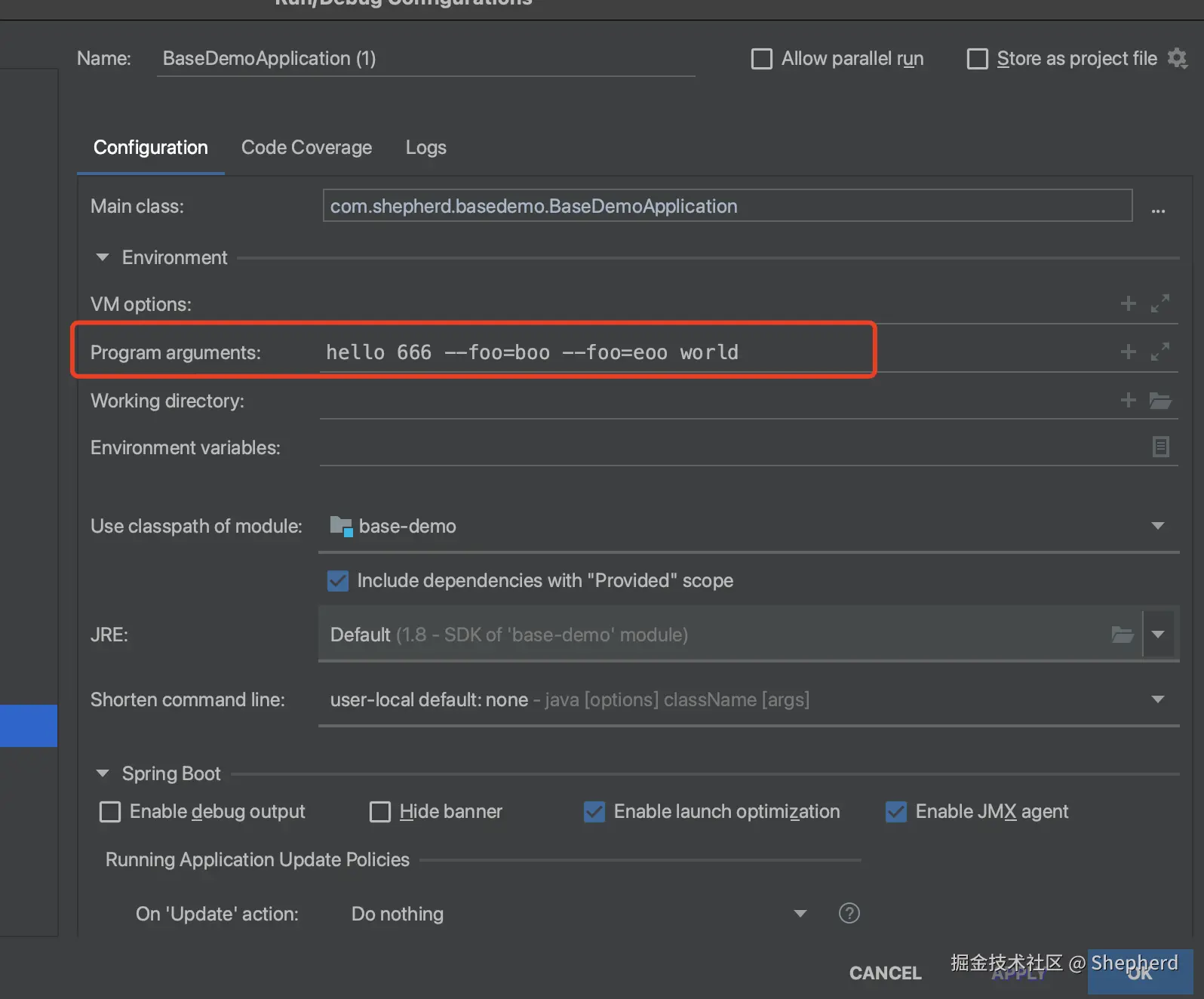The image size is (1204, 999).
Task: Expand the Program arguments field
Action: click(1160, 352)
